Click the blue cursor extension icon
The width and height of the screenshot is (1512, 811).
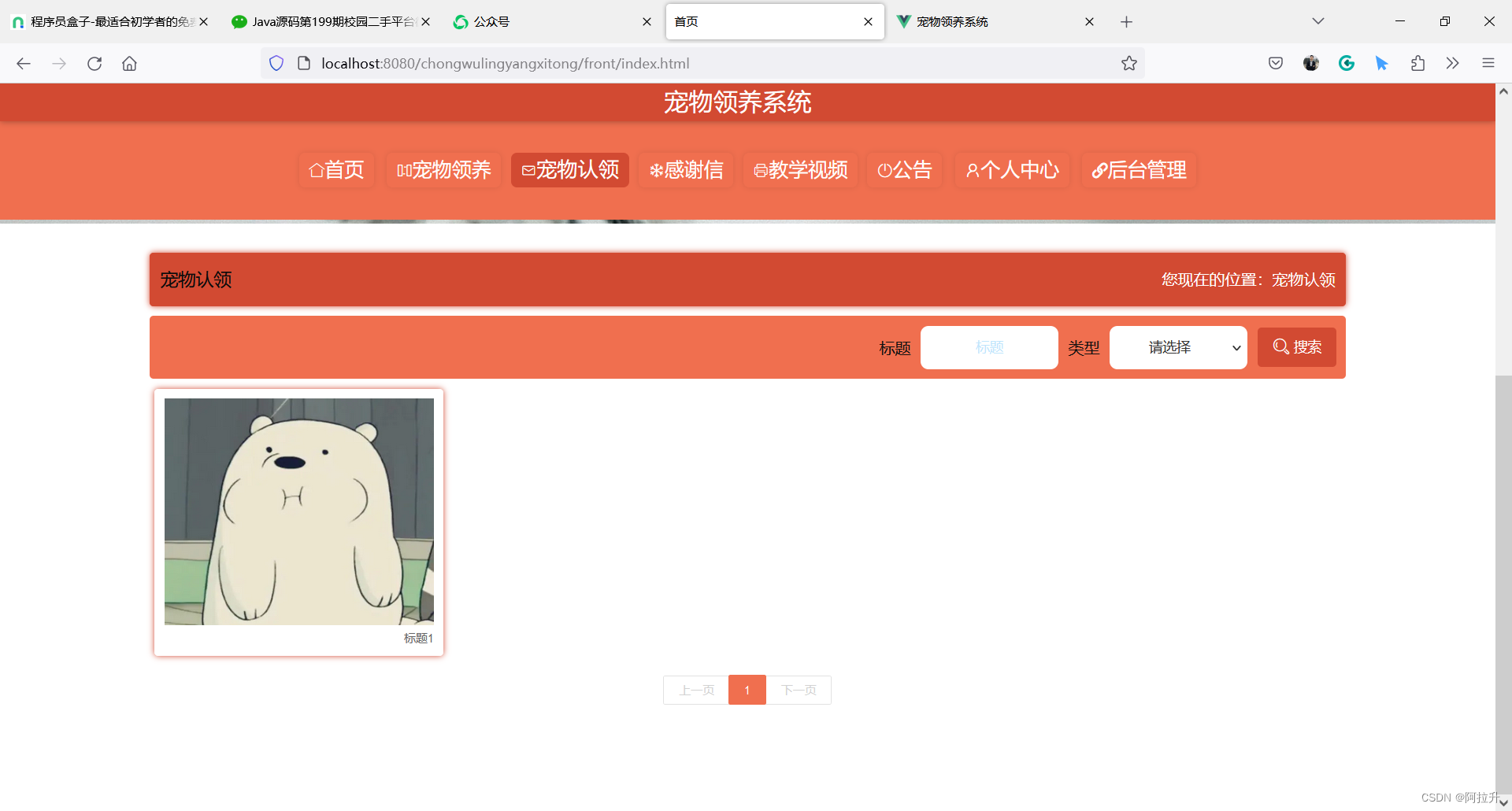coord(1382,64)
